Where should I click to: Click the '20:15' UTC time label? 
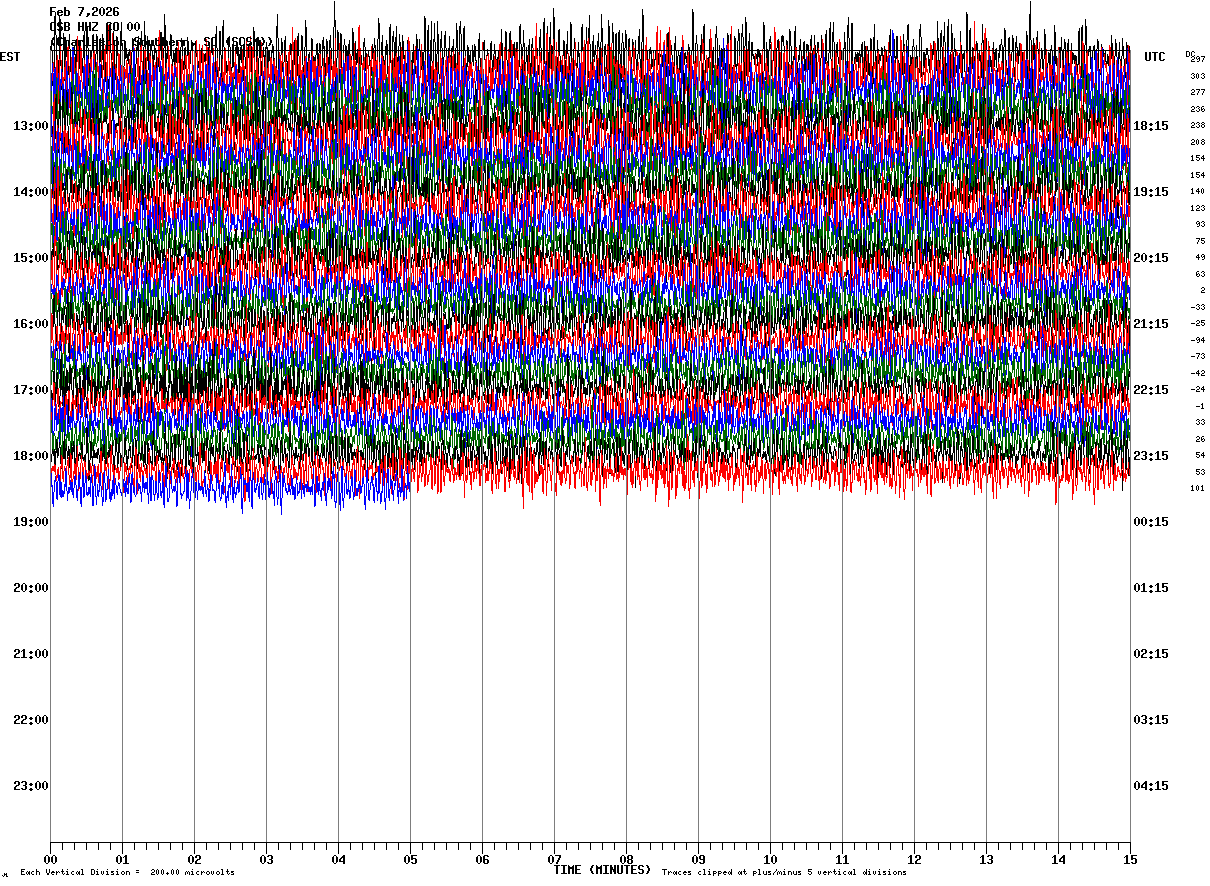tap(1151, 258)
